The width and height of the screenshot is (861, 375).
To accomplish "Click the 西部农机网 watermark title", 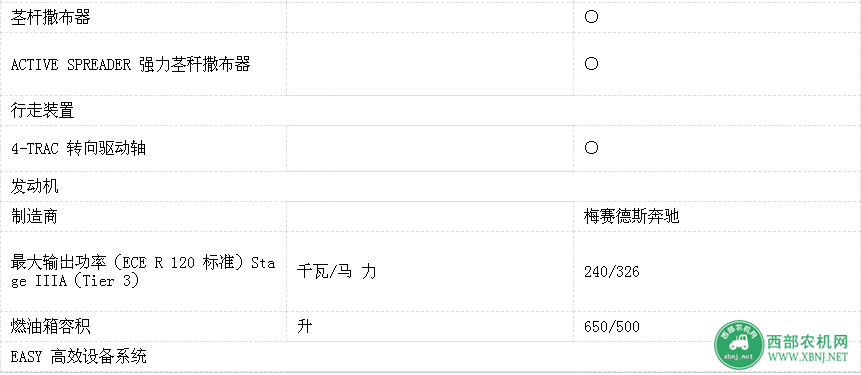I will tap(807, 342).
